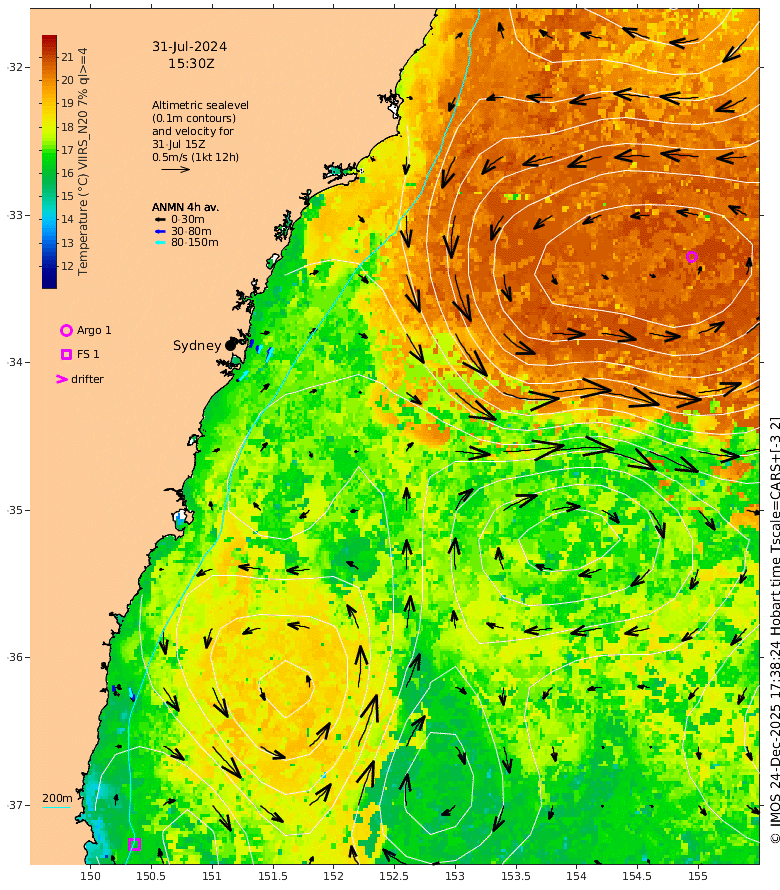Click the IMOS copyright text on right edge
780x890 pixels.
point(774,630)
